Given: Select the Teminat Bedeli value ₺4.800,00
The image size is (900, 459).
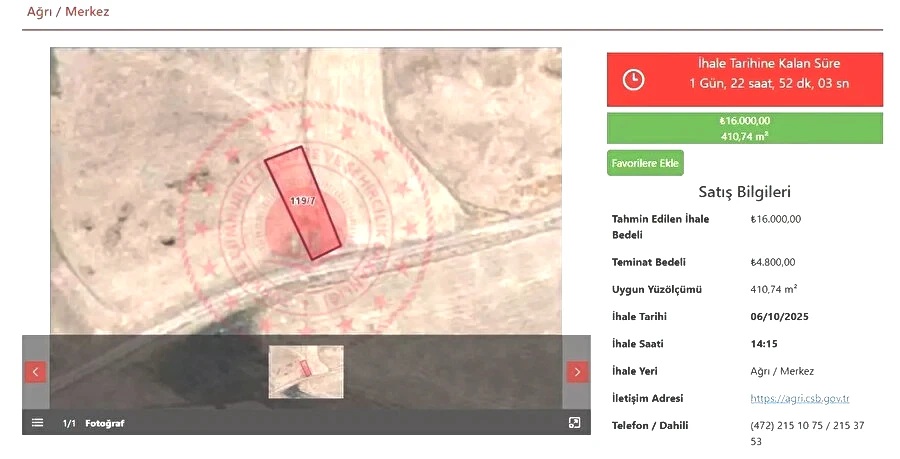Looking at the screenshot, I should pos(772,262).
